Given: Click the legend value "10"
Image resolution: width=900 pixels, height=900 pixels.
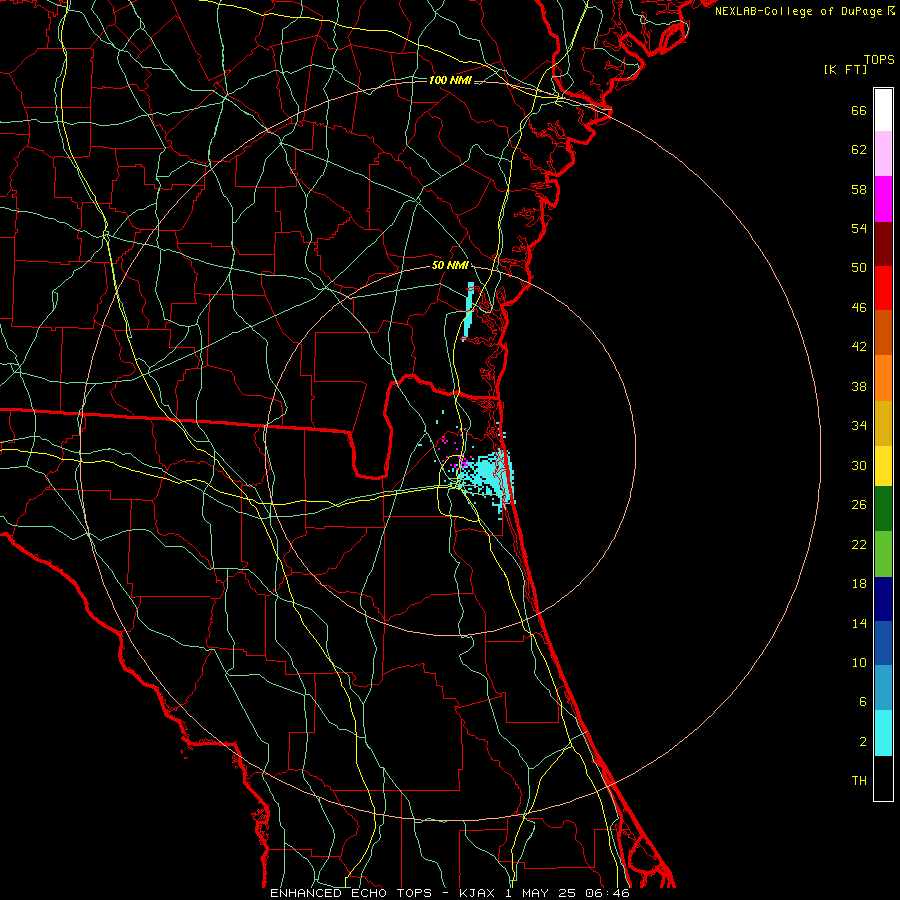Looking at the screenshot, I should click(x=859, y=663).
